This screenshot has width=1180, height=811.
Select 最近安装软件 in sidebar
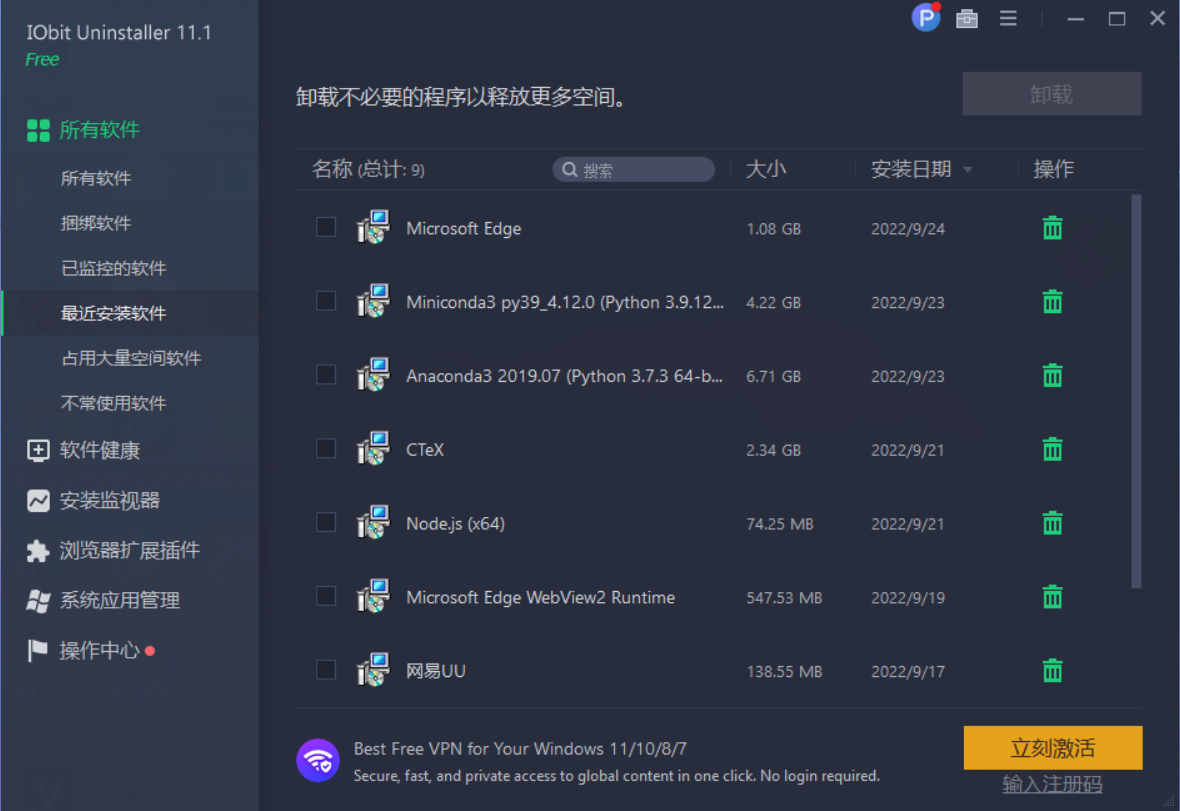click(x=114, y=313)
